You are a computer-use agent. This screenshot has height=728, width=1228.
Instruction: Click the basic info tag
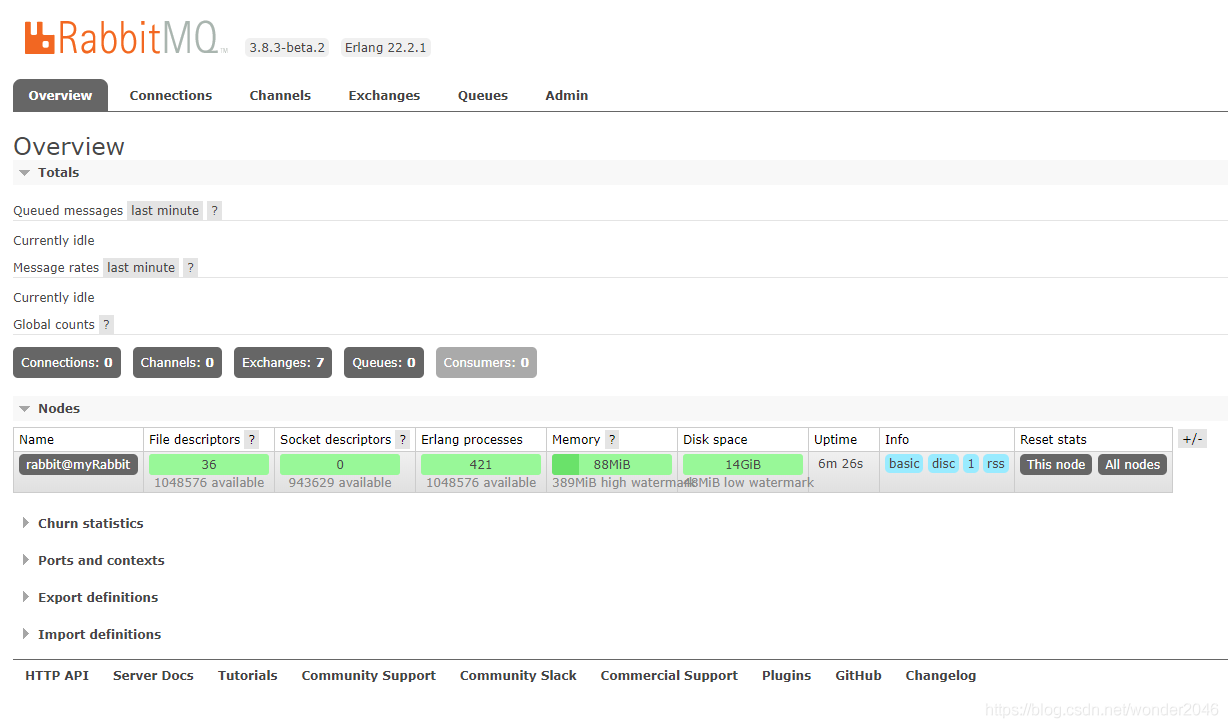click(904, 464)
